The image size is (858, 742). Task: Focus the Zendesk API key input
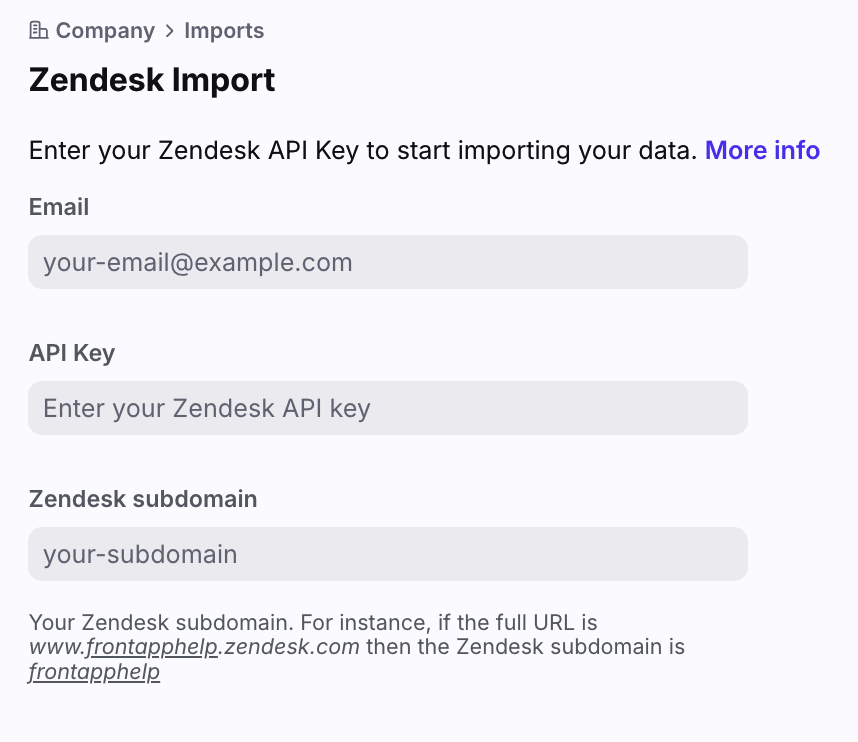coord(388,408)
